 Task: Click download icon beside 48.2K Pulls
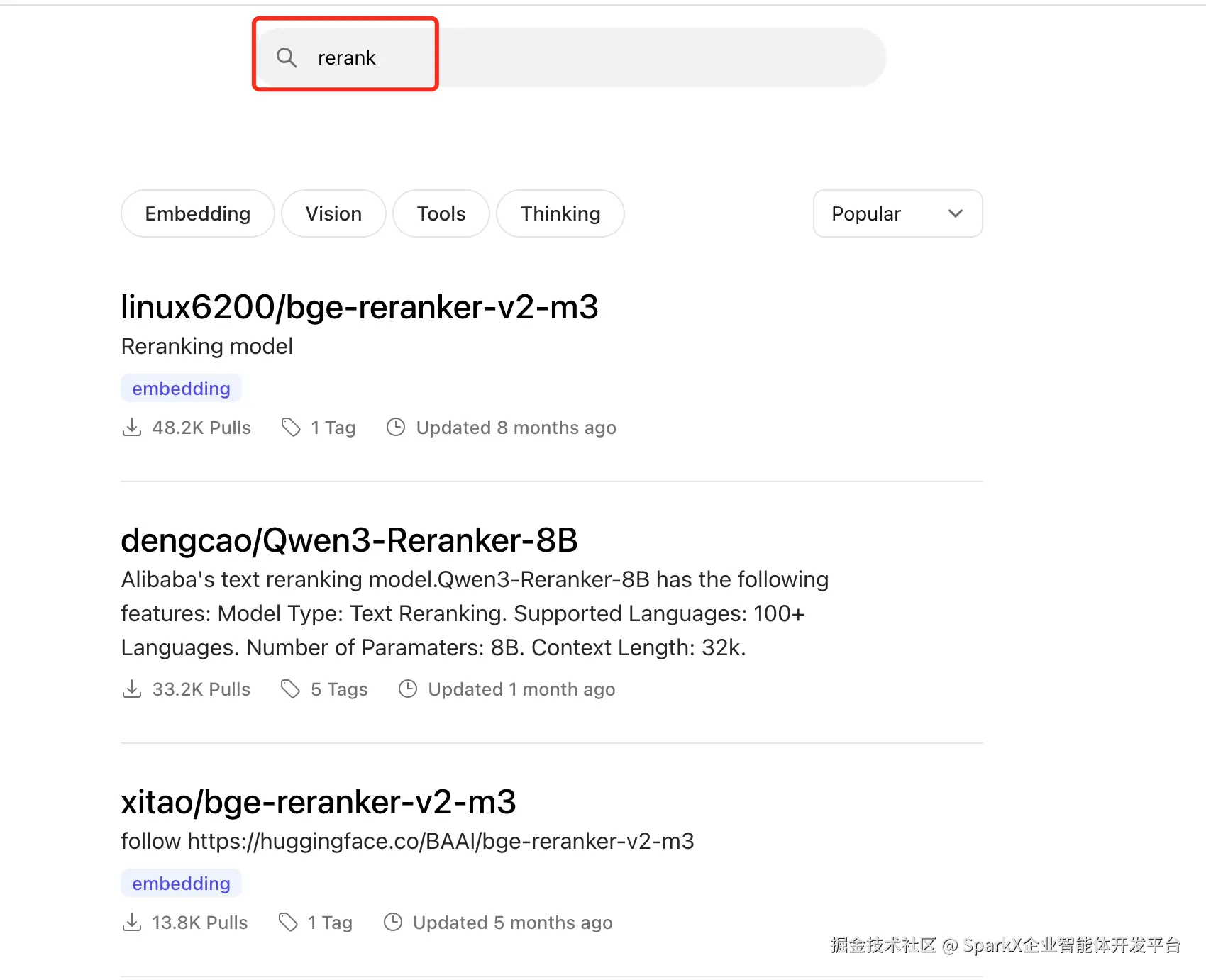[132, 428]
